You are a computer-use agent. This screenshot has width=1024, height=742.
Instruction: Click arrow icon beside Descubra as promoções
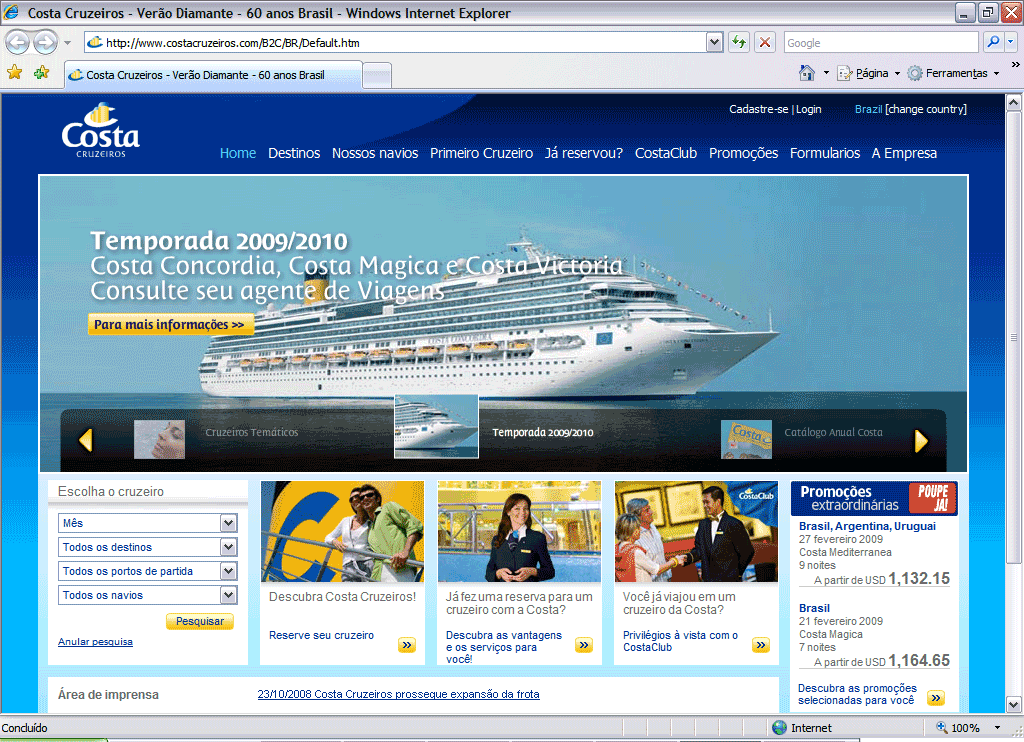[936, 698]
